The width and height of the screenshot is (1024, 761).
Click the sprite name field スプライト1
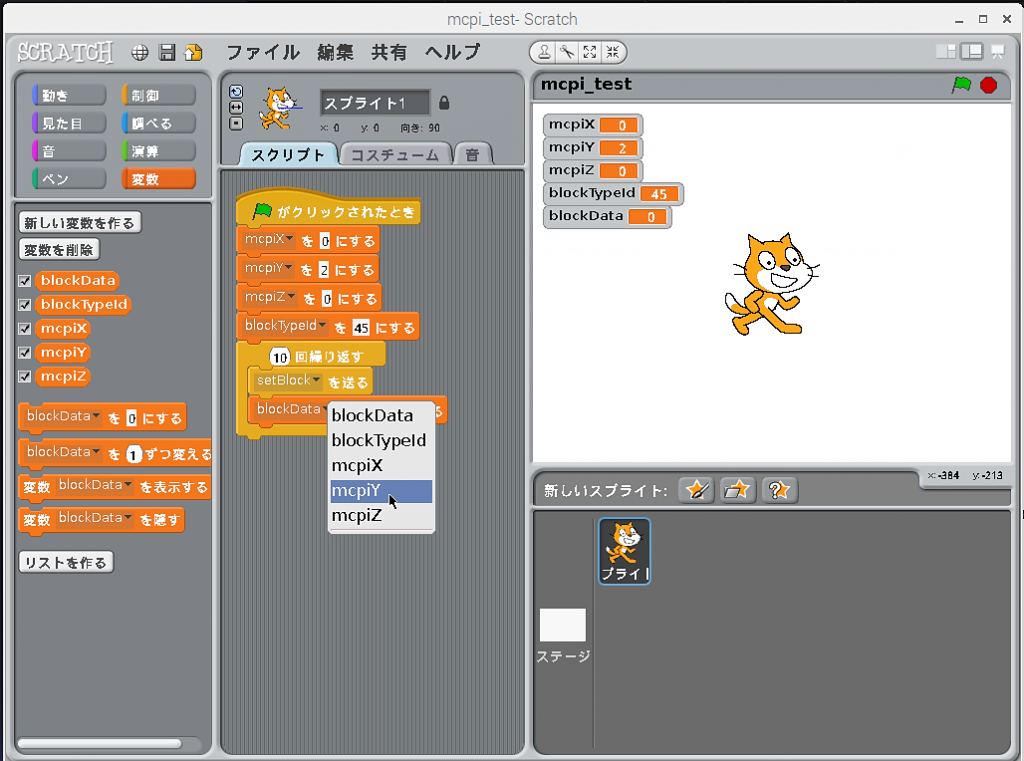pyautogui.click(x=375, y=103)
